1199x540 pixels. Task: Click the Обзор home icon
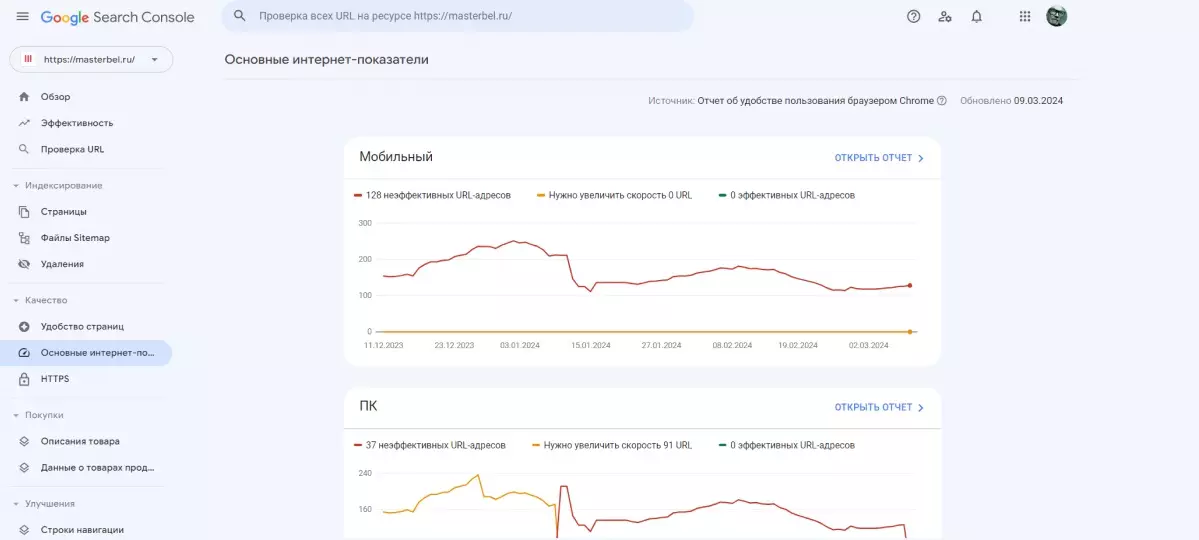(24, 97)
